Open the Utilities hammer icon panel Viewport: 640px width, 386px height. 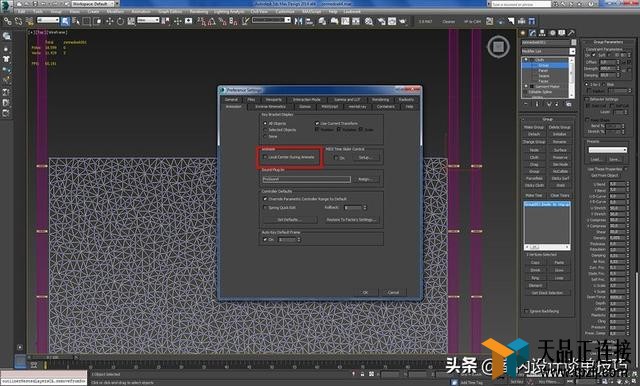click(571, 33)
